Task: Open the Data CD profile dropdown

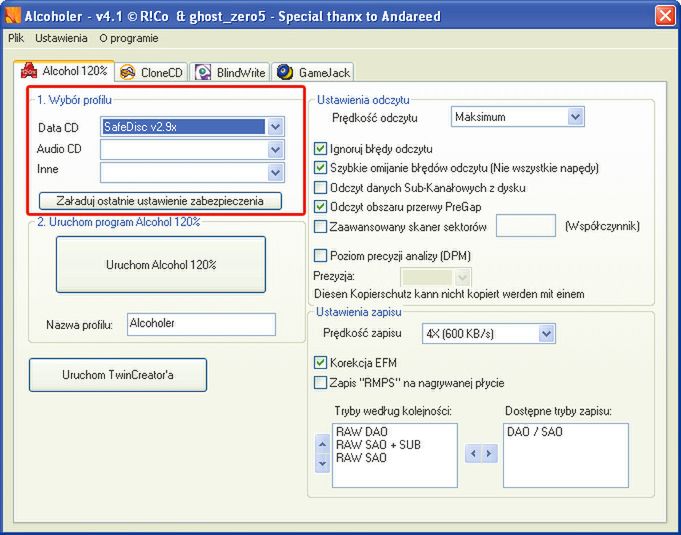Action: pyautogui.click(x=275, y=127)
